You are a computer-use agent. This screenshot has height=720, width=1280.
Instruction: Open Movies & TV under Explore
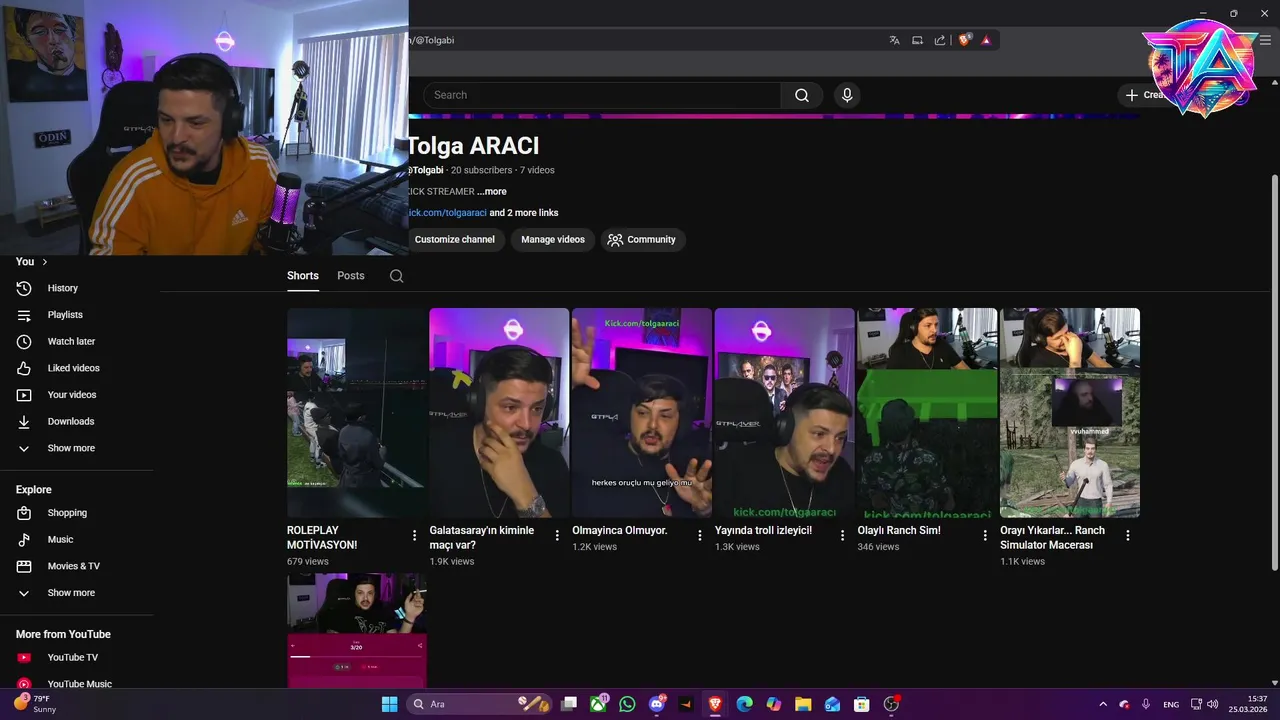click(73, 566)
